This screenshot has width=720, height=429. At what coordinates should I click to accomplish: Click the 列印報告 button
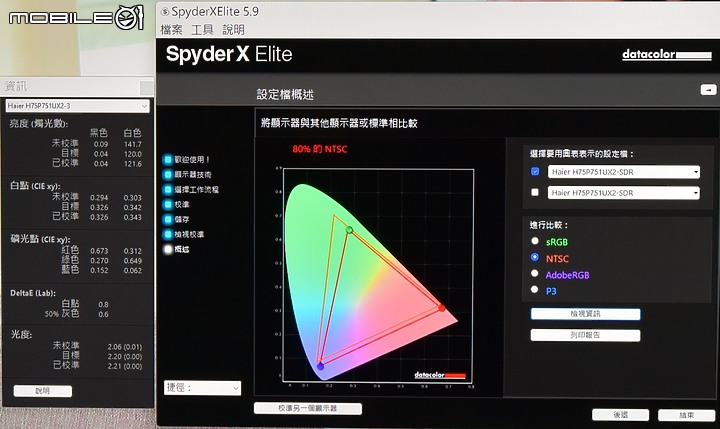tap(585, 335)
